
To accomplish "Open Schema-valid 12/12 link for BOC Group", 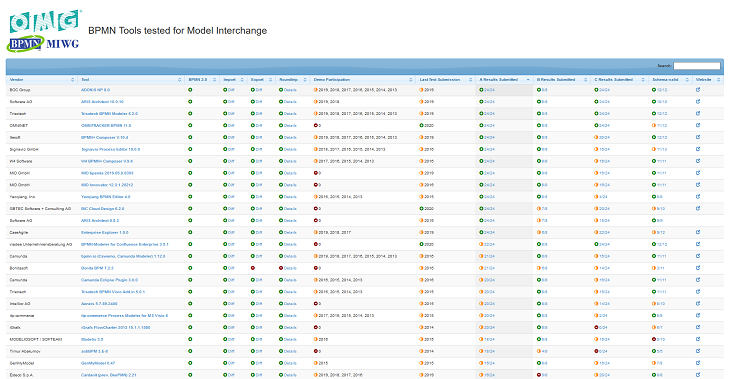I will 662,90.
